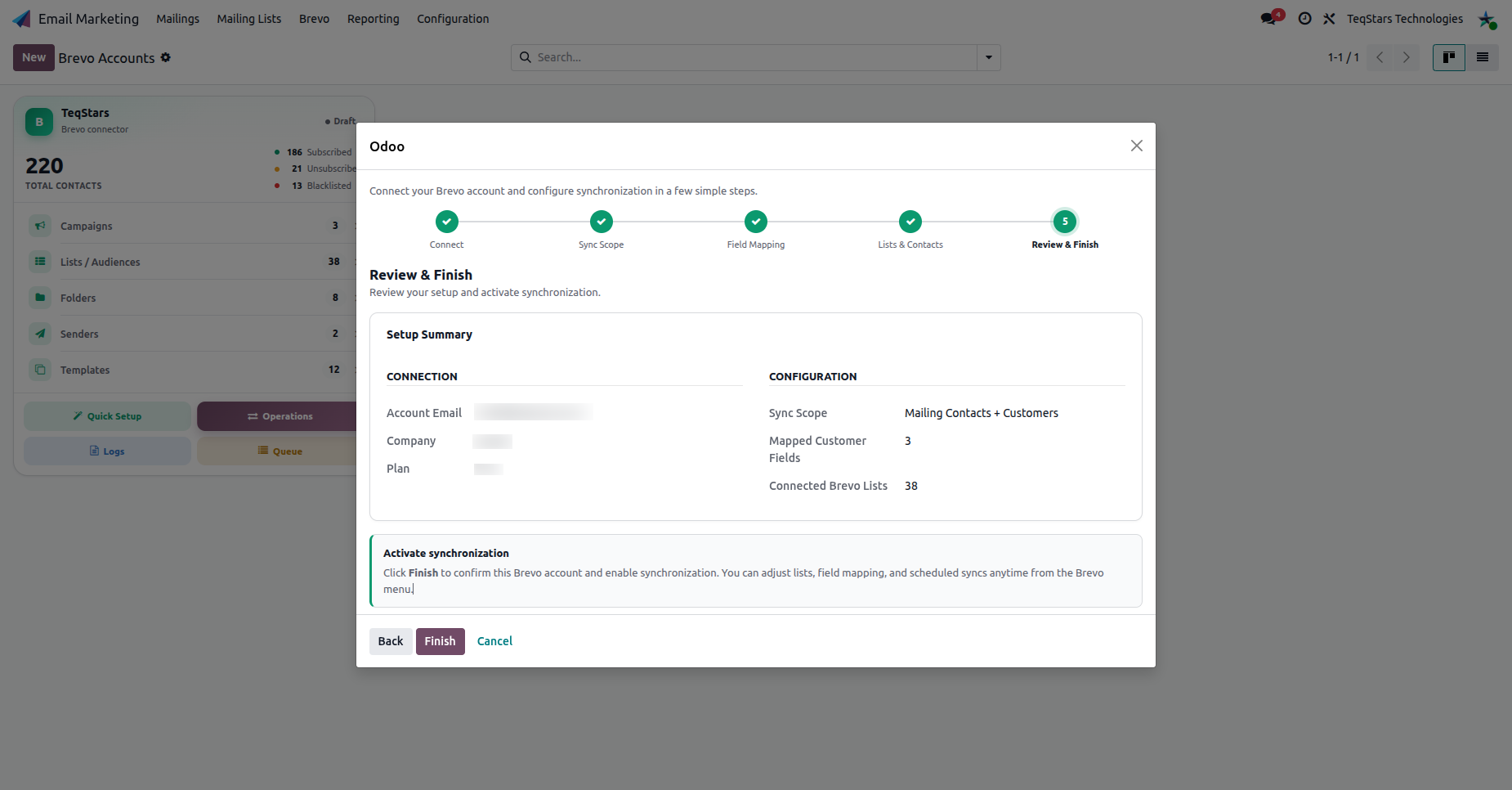The width and height of the screenshot is (1512, 790).
Task: Click the Connect step checkmark
Action: 446,222
